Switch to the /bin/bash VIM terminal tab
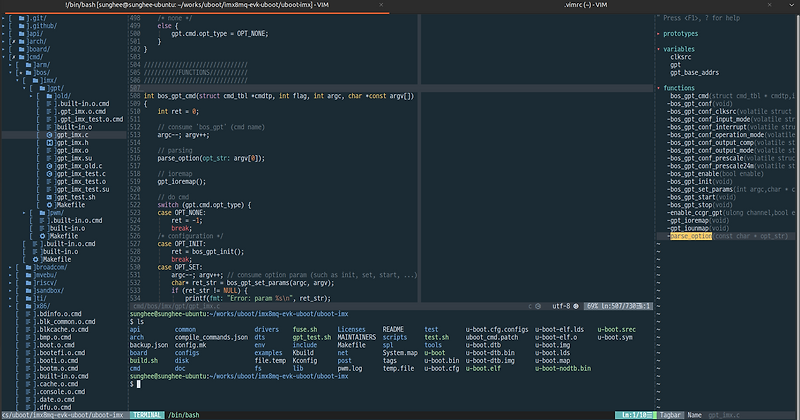This screenshot has height=420, width=800. point(197,5)
